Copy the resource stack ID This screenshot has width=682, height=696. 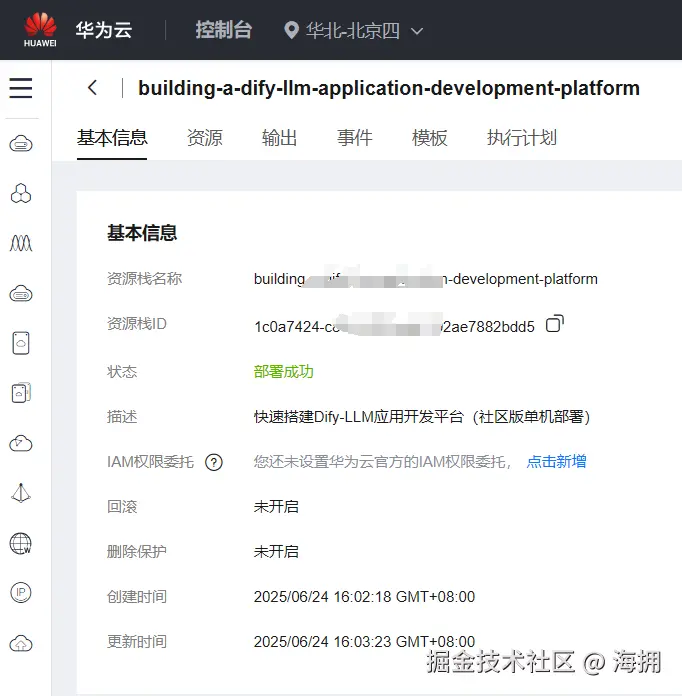(555, 324)
